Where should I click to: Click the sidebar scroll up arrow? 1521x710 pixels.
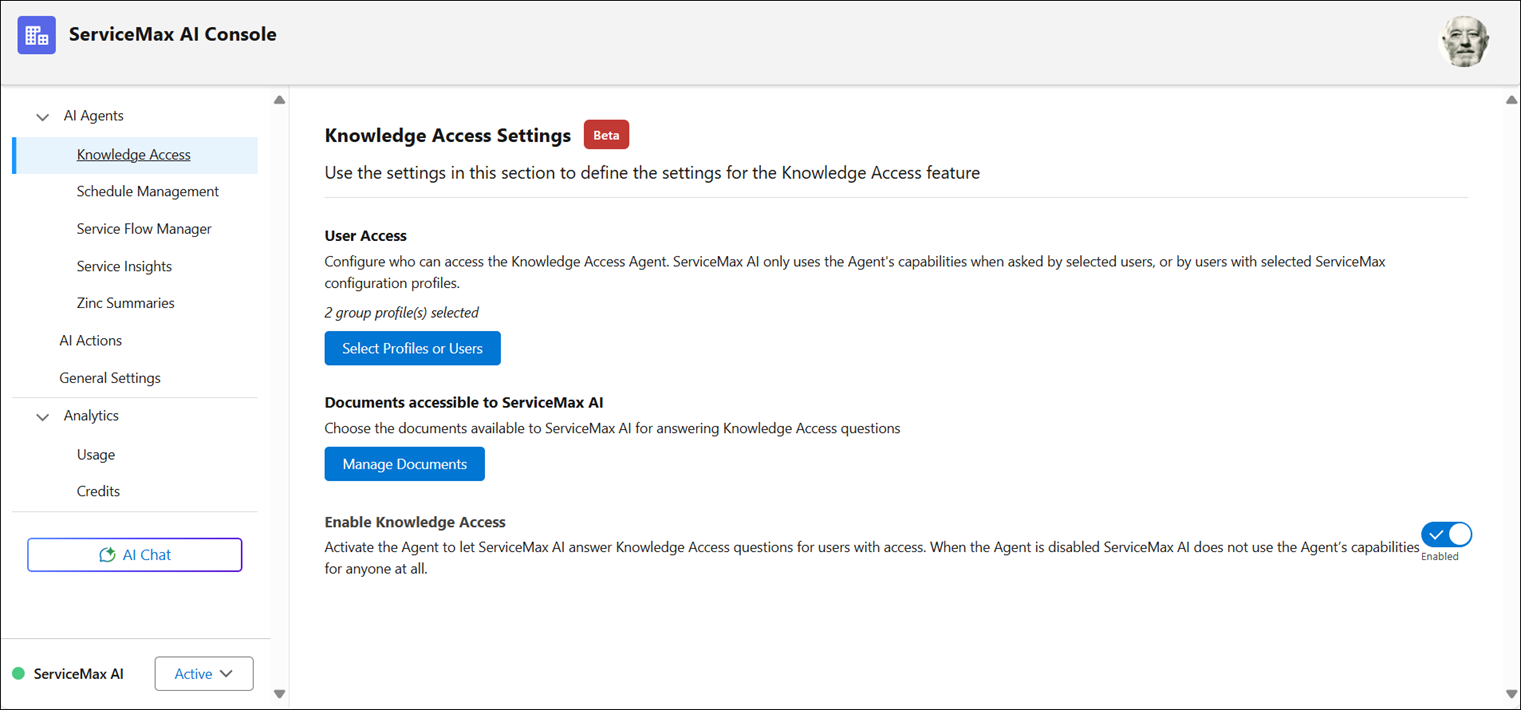point(279,100)
